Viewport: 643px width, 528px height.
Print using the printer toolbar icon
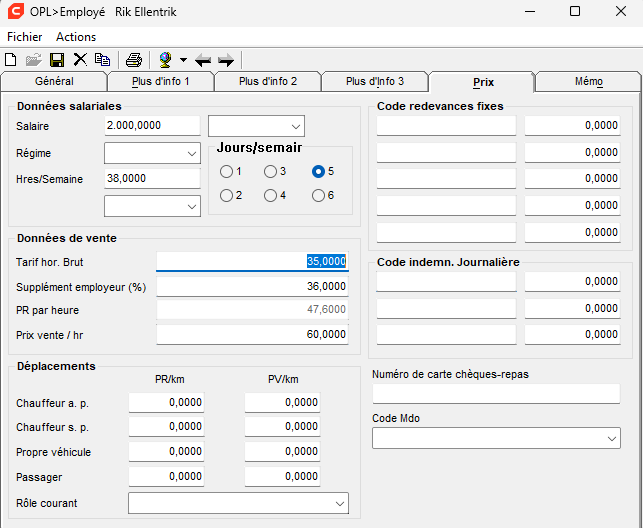(x=134, y=60)
